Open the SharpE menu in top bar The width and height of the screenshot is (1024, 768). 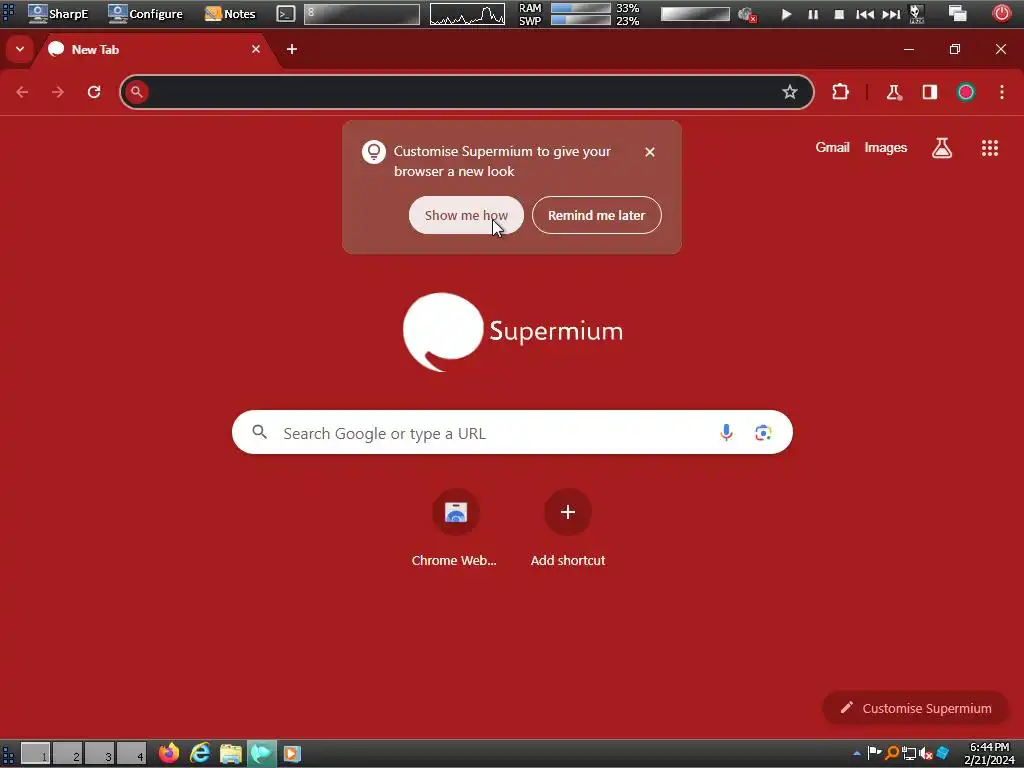[x=58, y=14]
